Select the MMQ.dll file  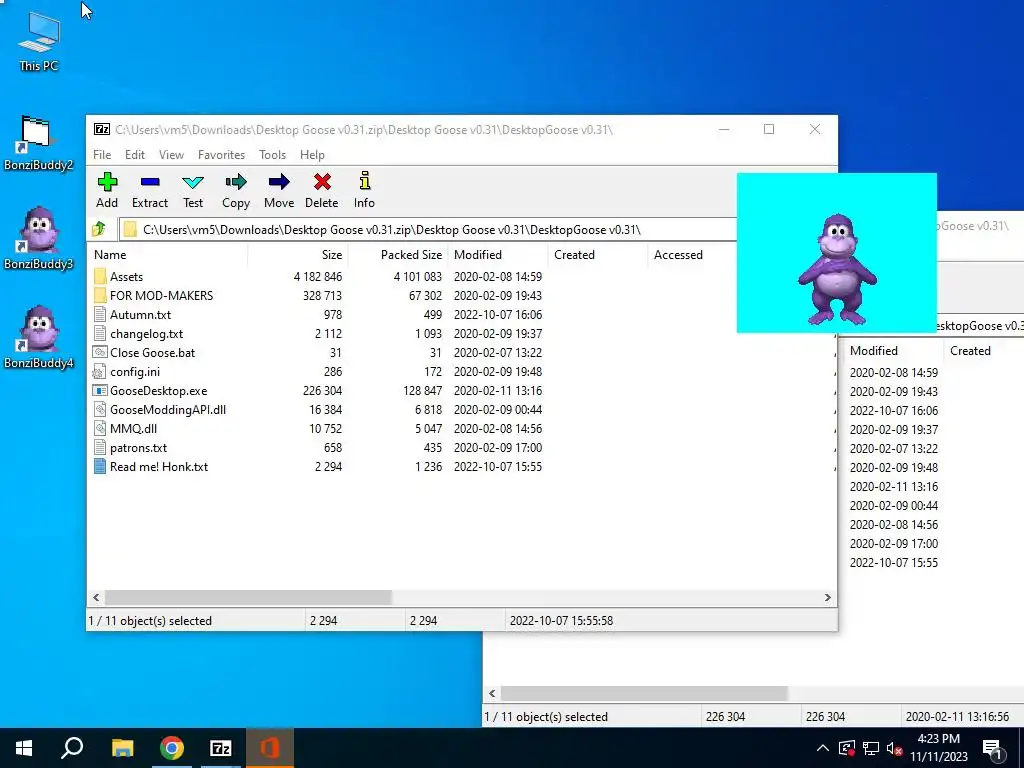tap(133, 428)
